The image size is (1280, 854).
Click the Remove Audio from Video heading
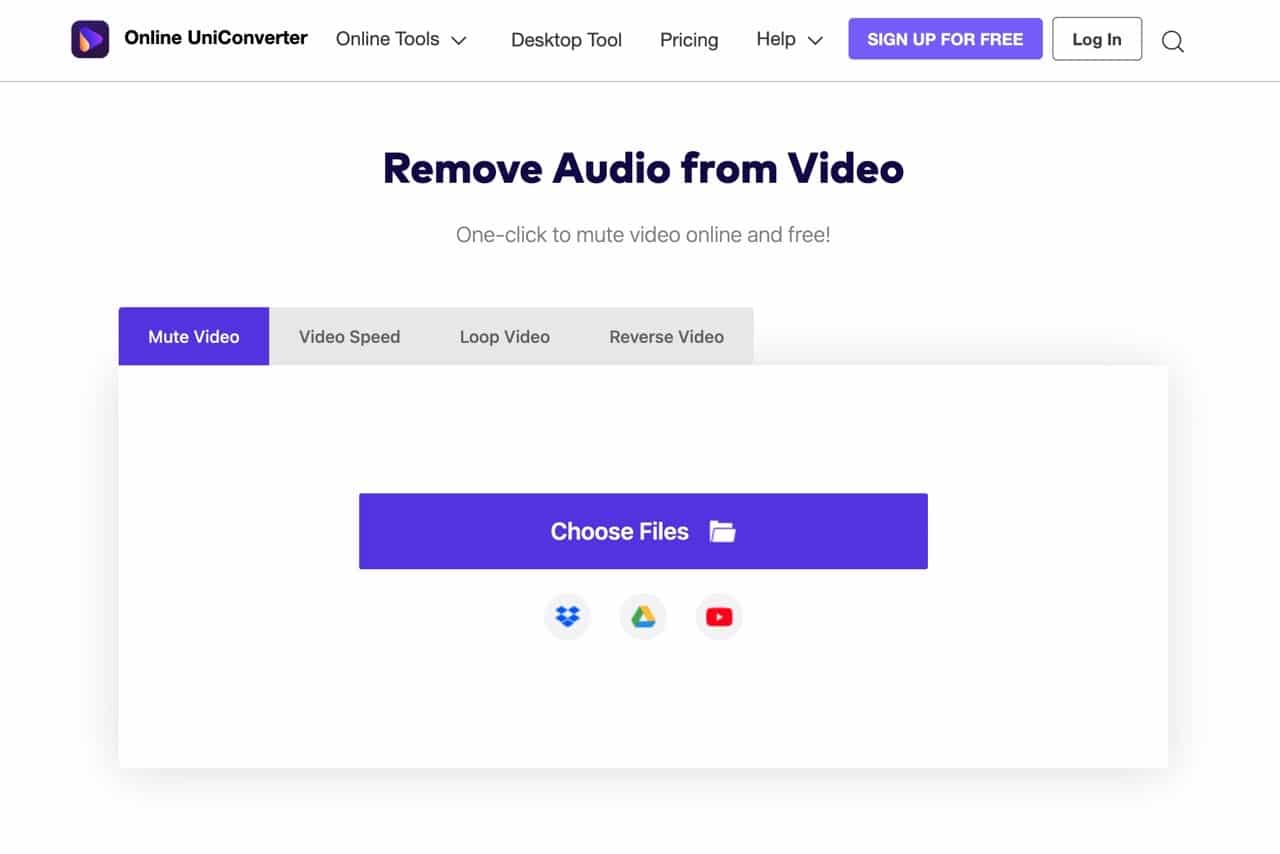[x=643, y=168]
